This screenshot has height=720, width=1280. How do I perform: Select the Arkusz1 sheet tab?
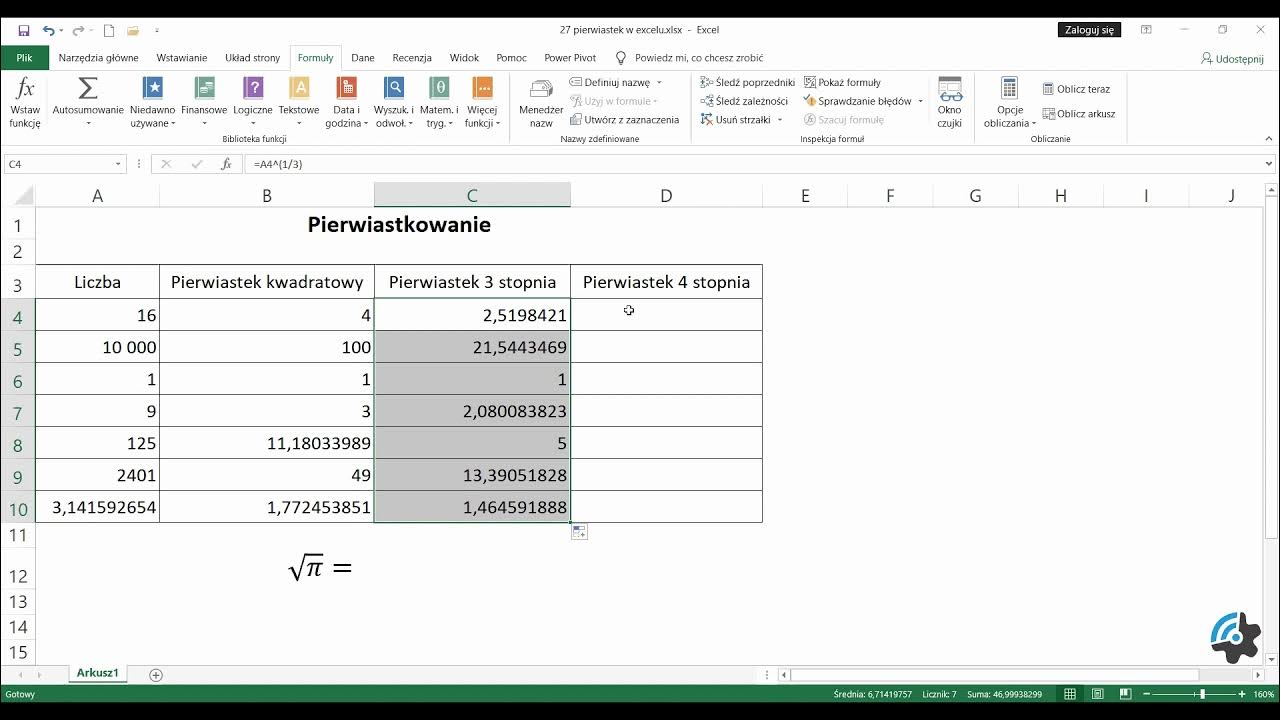98,673
